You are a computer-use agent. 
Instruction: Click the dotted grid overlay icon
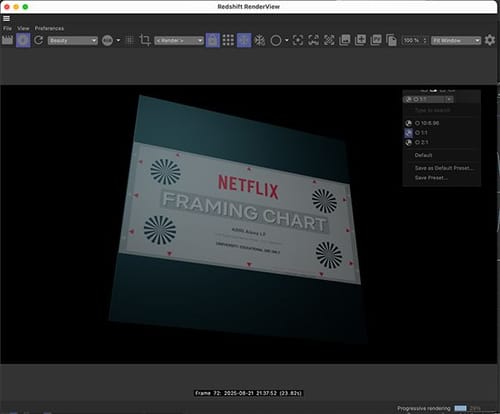click(130, 41)
